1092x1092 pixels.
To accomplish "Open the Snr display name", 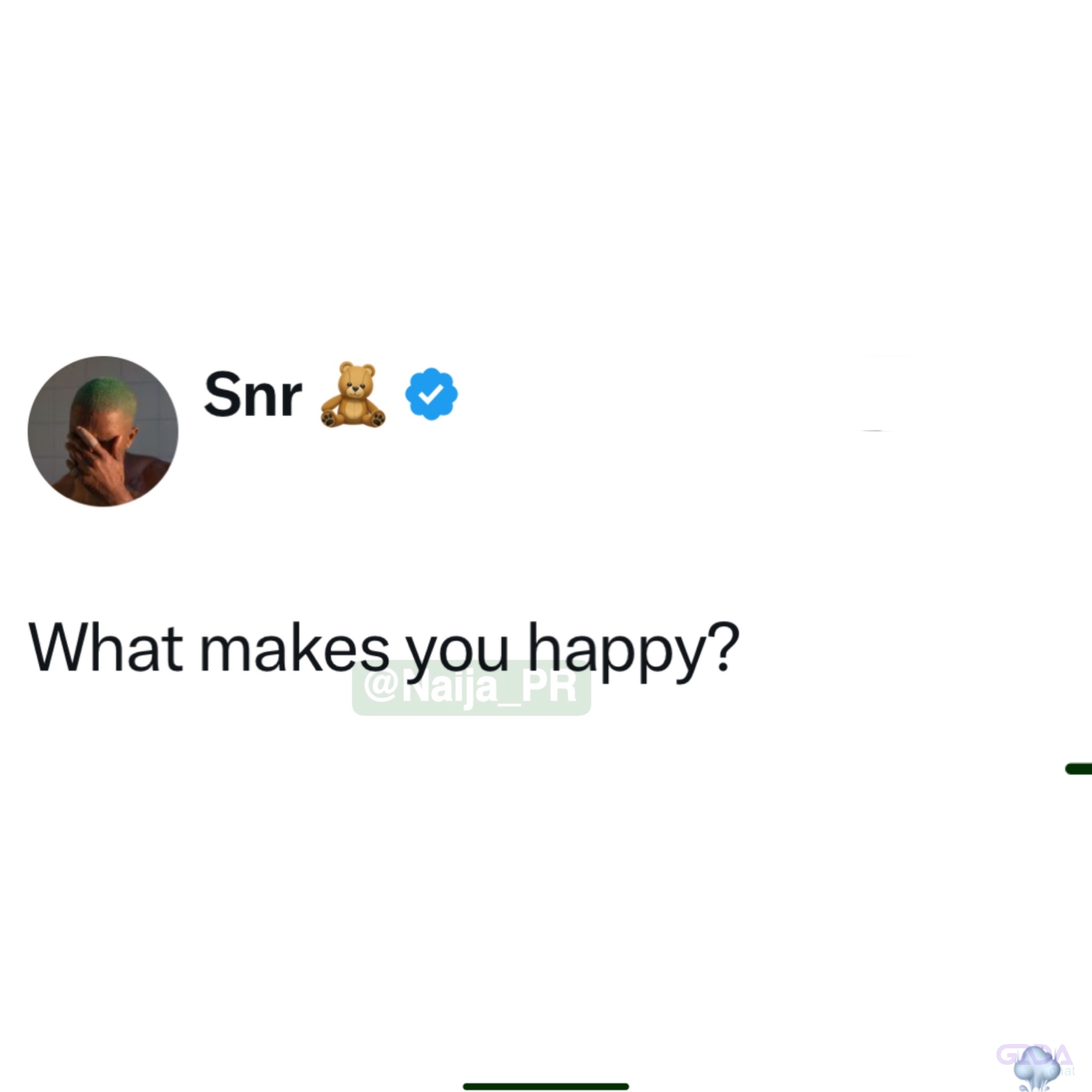I will (253, 395).
